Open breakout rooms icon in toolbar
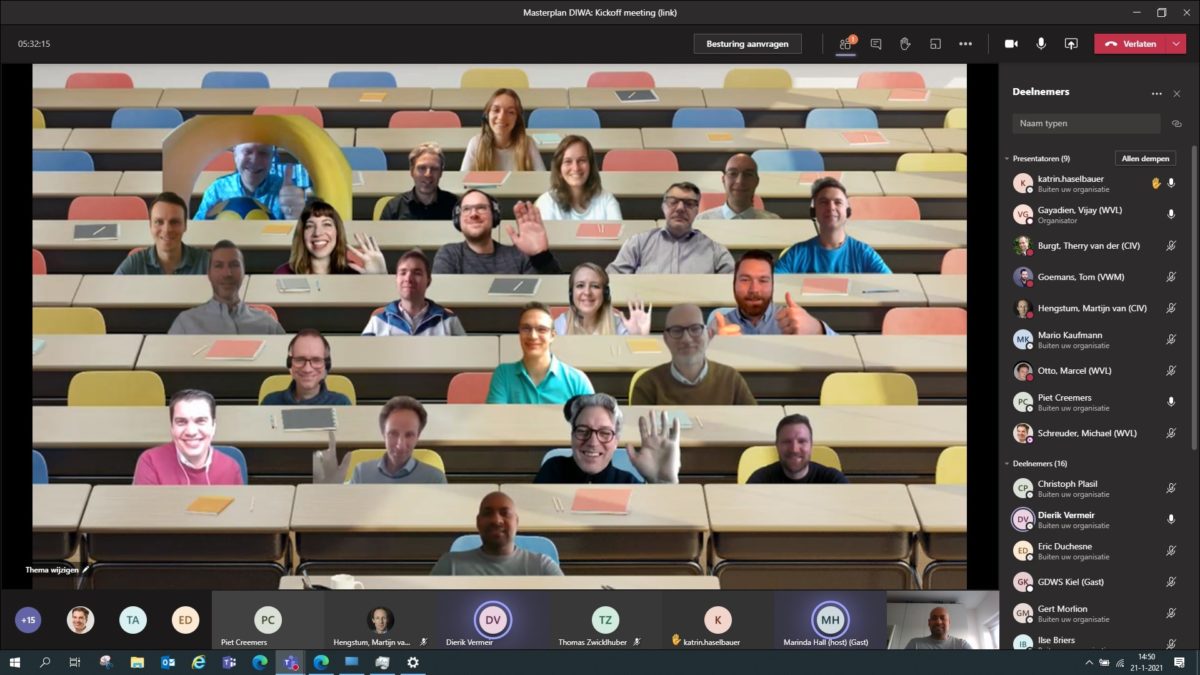This screenshot has width=1200, height=675. pos(935,44)
